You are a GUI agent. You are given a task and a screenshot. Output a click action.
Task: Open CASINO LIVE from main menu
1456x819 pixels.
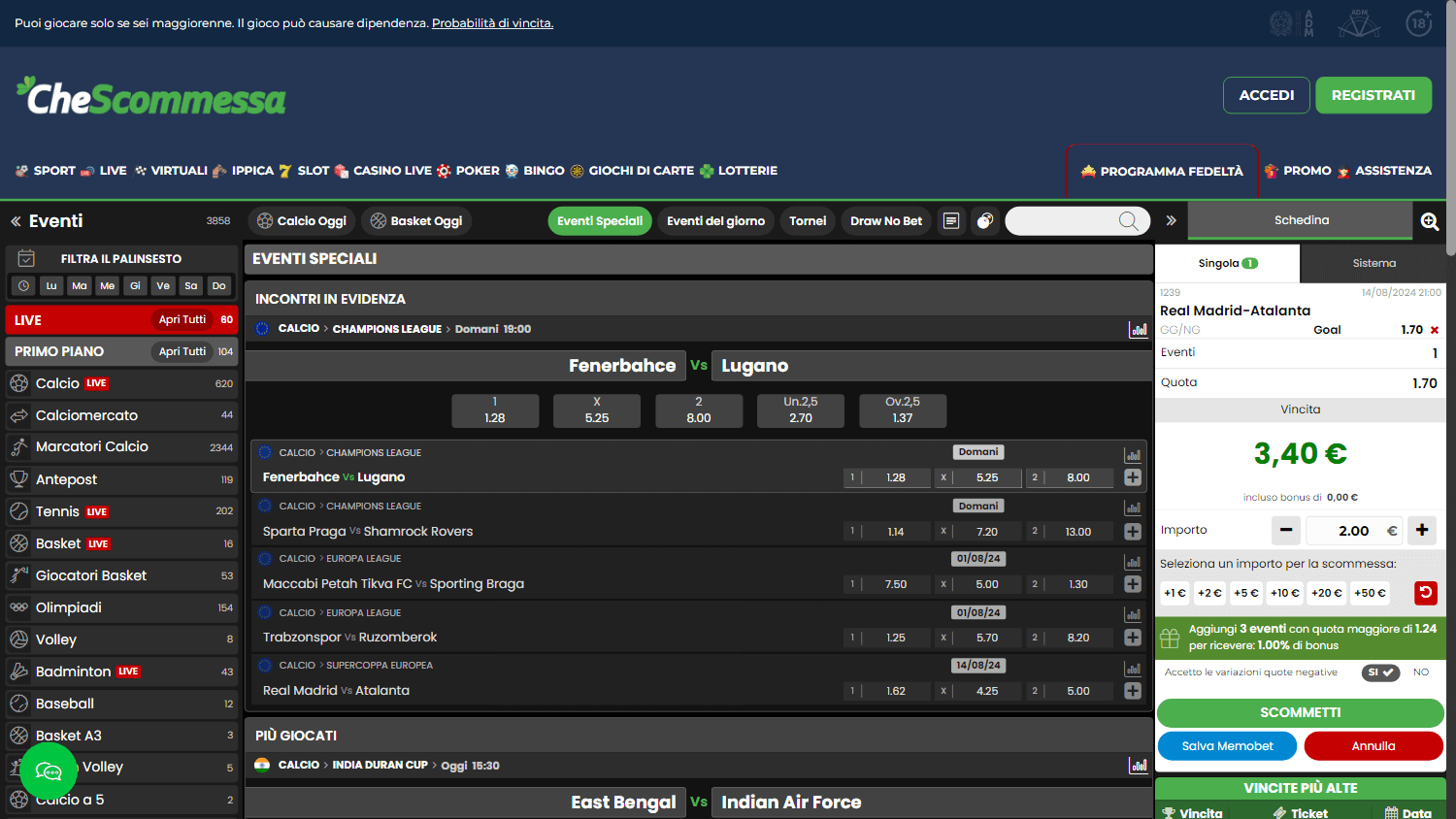[383, 171]
